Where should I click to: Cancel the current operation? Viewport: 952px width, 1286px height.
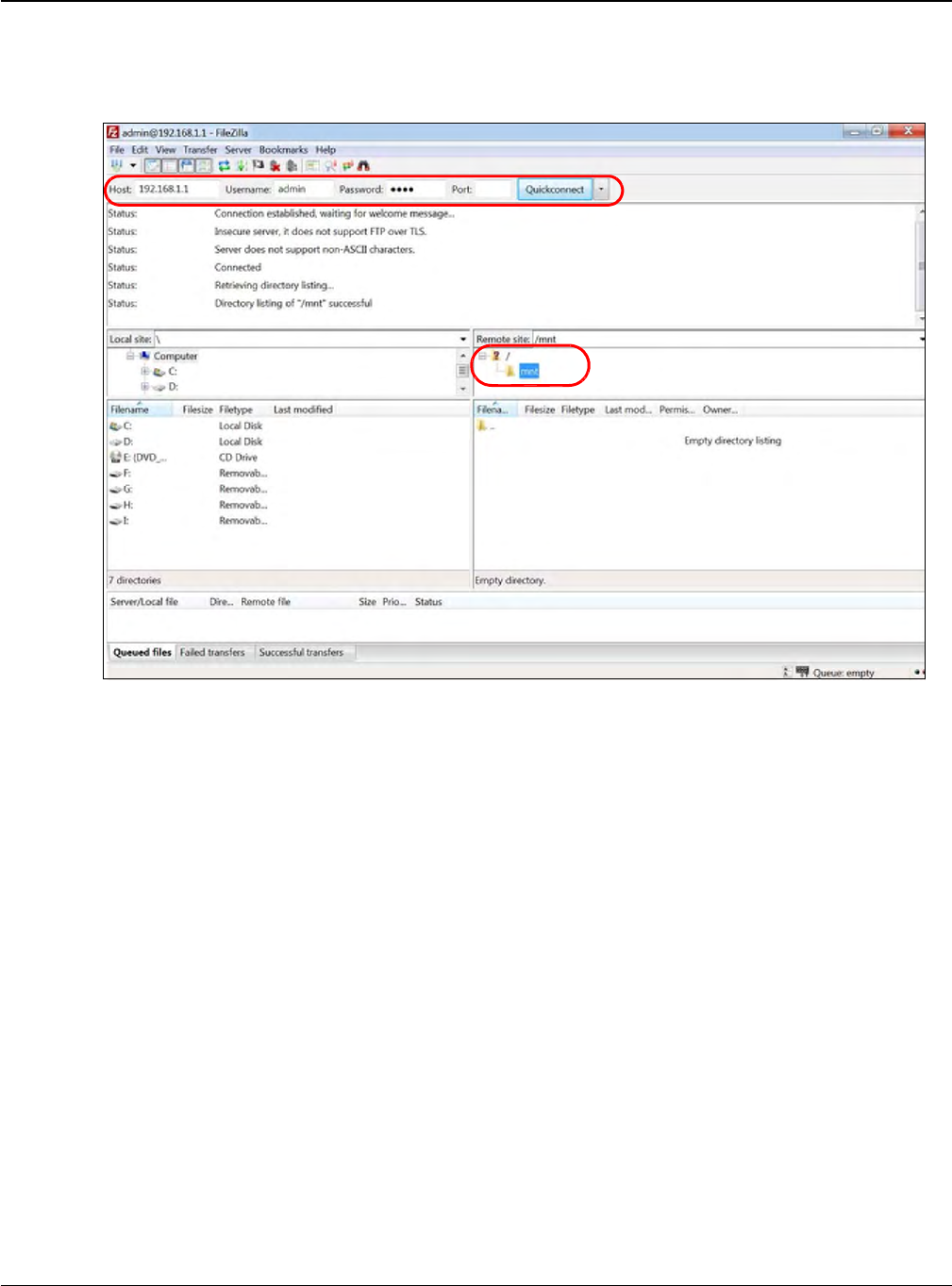point(258,165)
